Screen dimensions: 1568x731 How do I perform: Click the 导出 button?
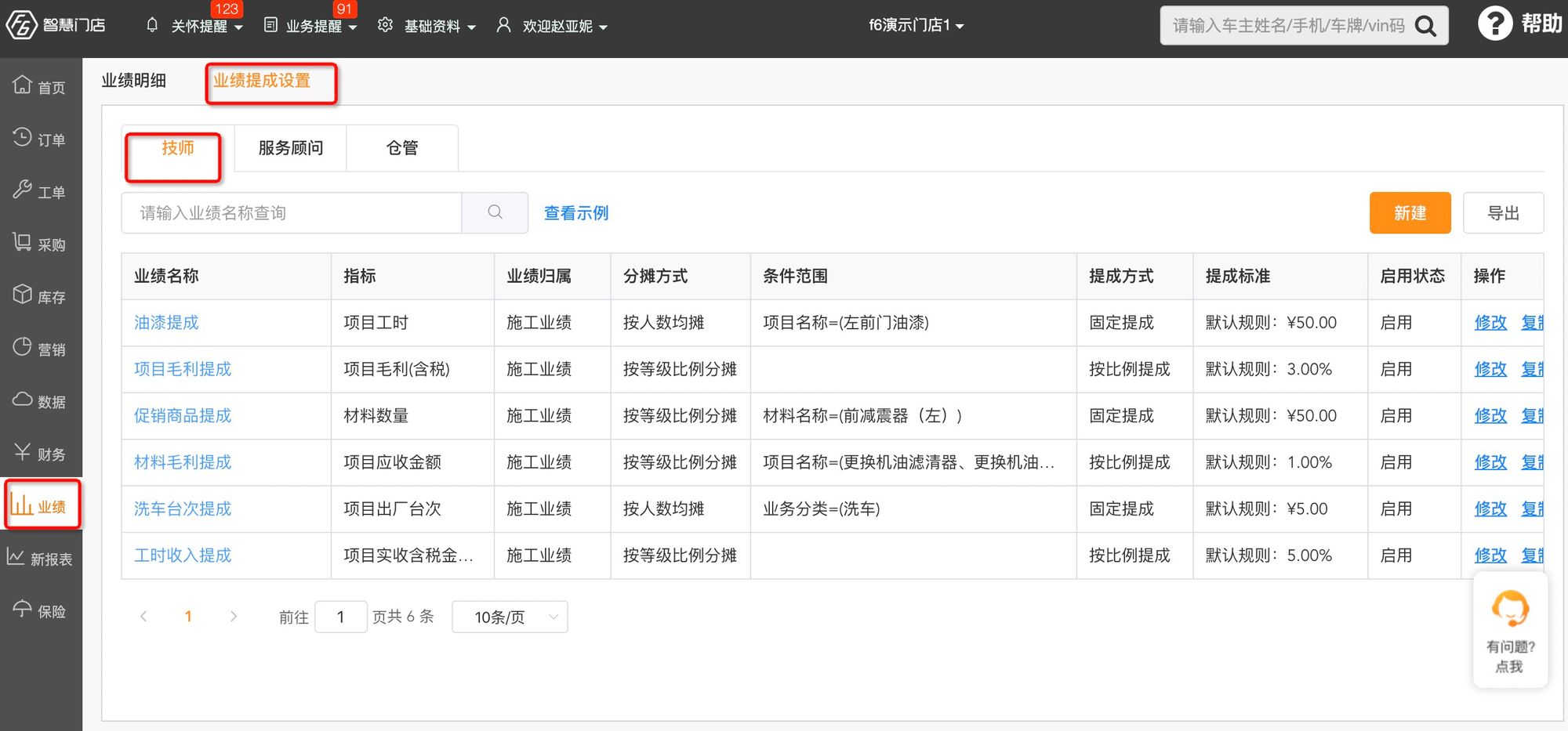1503,212
